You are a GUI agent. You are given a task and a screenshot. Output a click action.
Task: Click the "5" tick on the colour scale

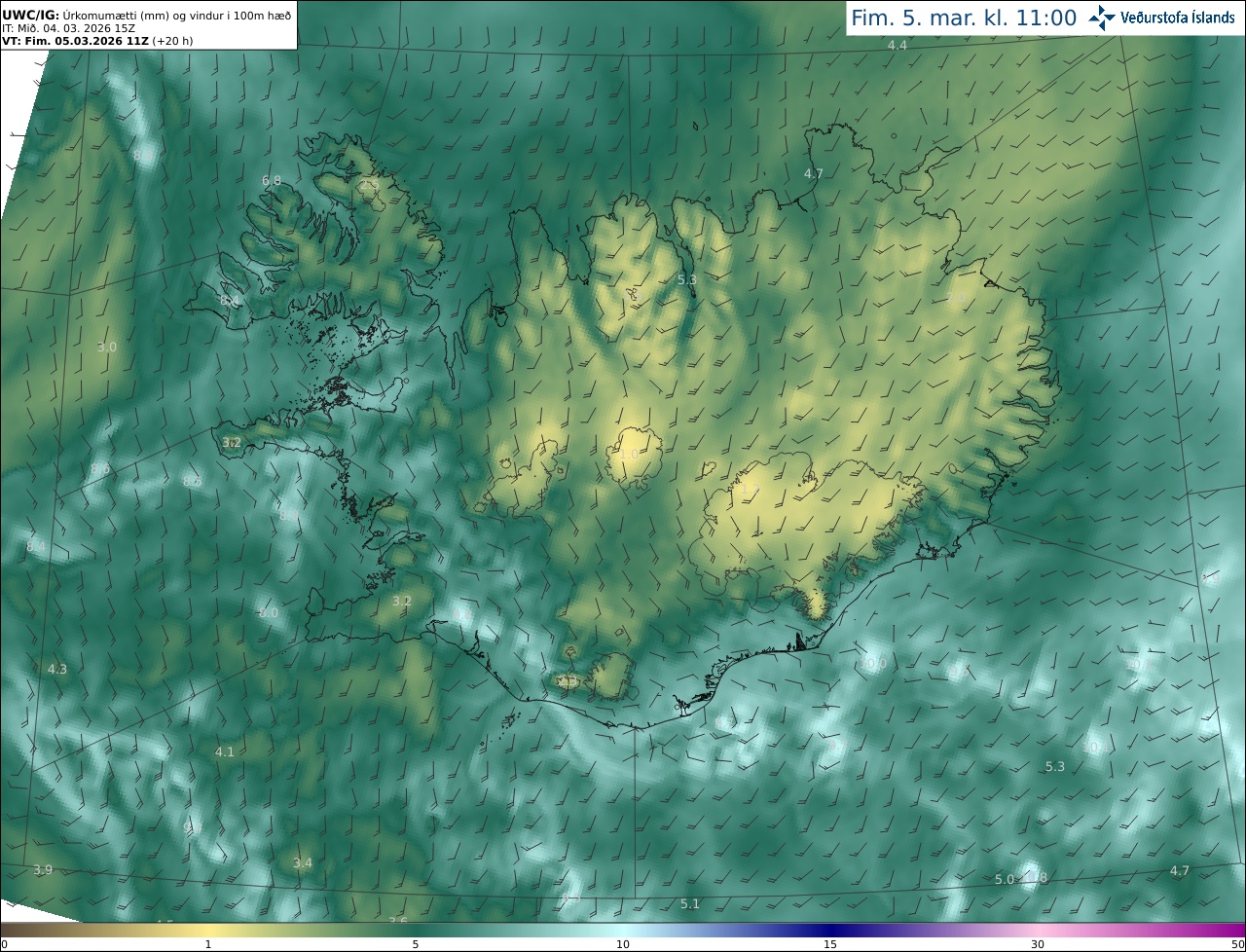[416, 944]
